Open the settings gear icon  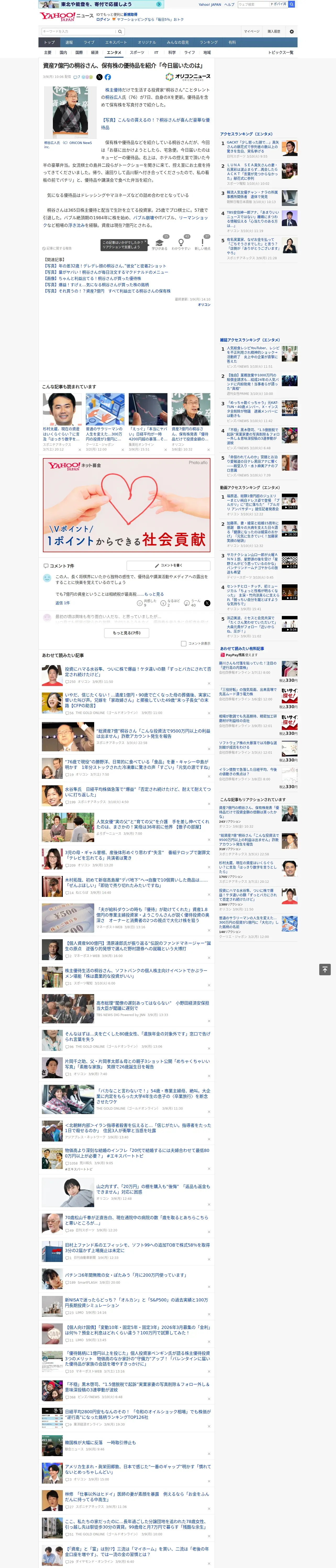(x=291, y=31)
